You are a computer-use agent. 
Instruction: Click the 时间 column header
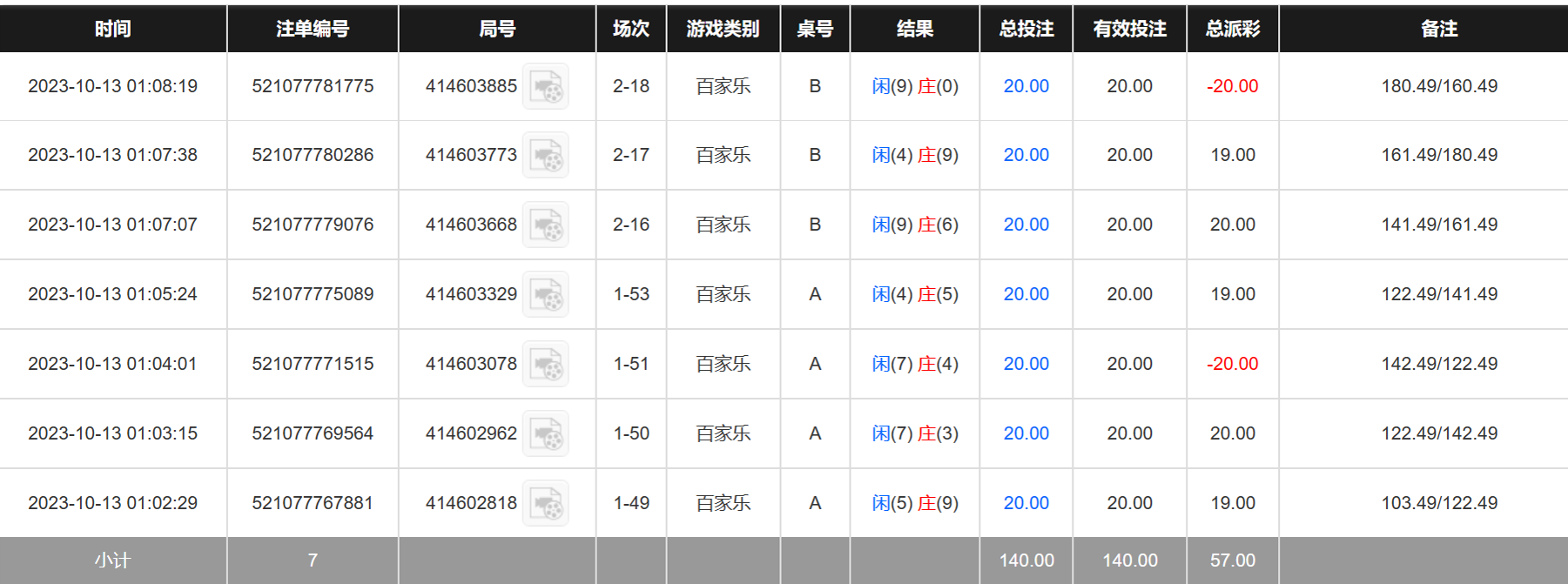pyautogui.click(x=113, y=29)
